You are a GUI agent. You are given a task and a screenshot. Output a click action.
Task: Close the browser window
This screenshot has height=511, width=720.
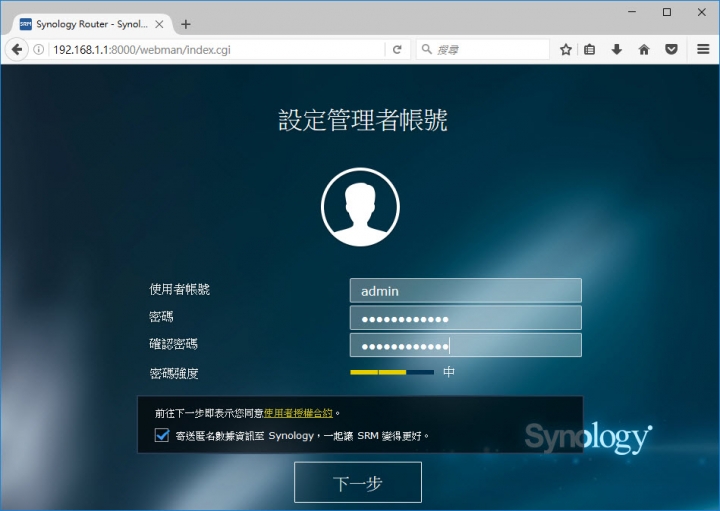click(x=702, y=12)
